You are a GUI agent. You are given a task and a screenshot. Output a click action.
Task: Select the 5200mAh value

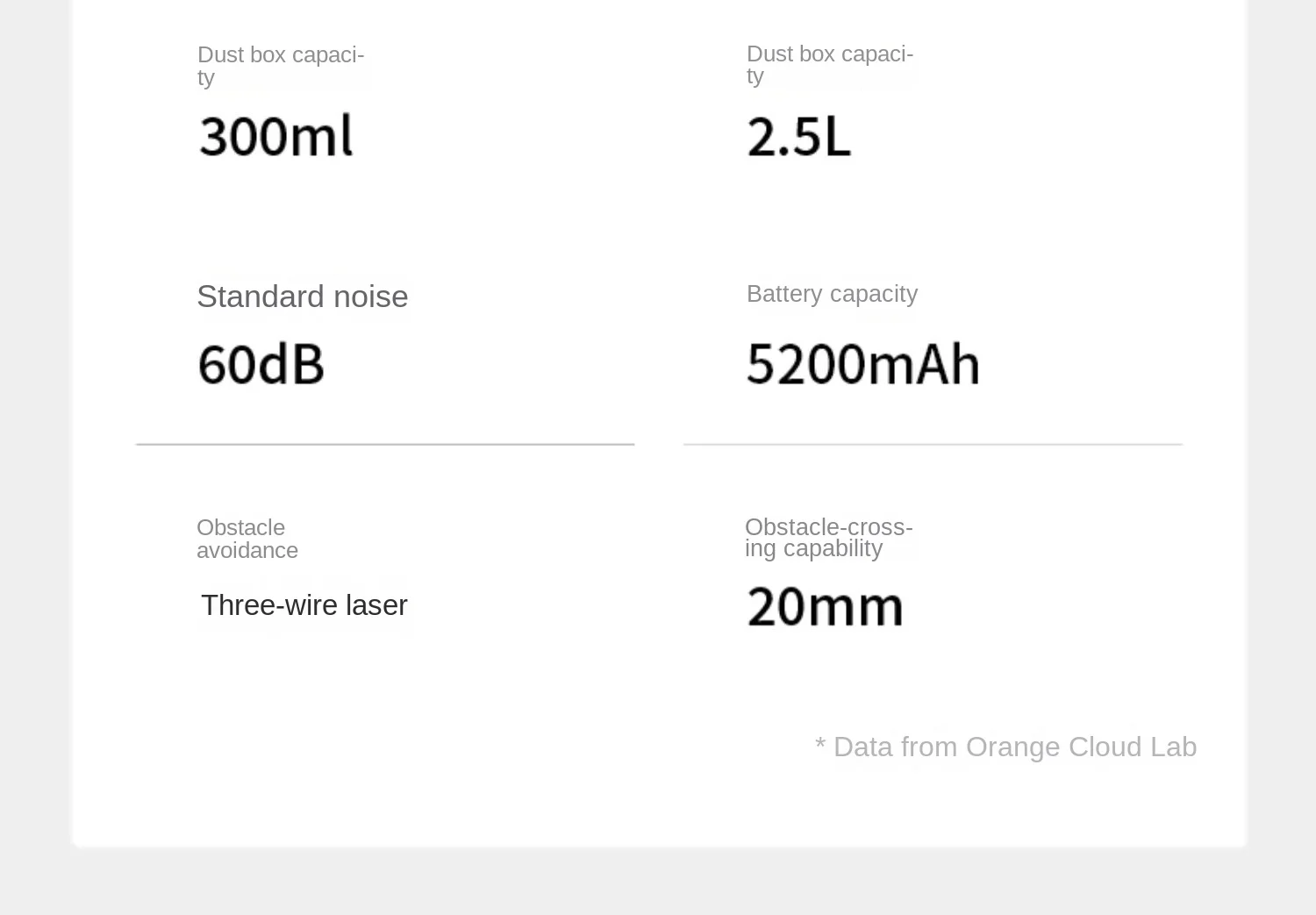862,364
